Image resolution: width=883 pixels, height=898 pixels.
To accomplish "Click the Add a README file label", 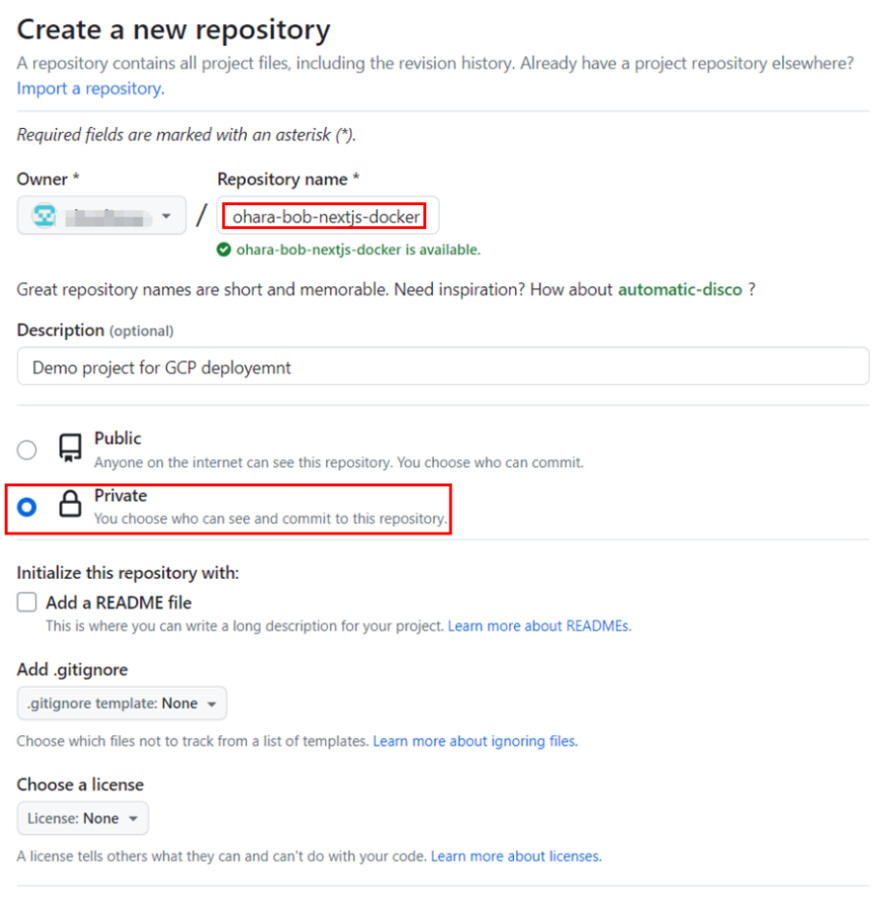I will (119, 602).
